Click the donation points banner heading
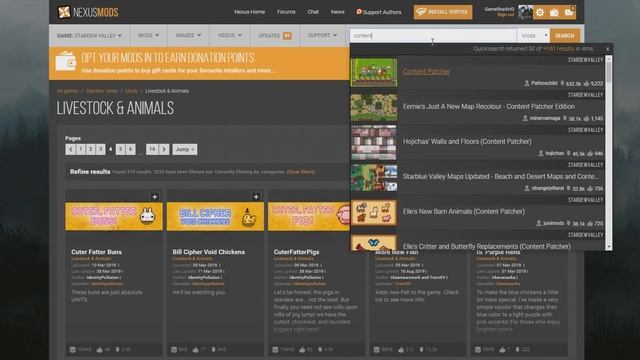 [167, 58]
